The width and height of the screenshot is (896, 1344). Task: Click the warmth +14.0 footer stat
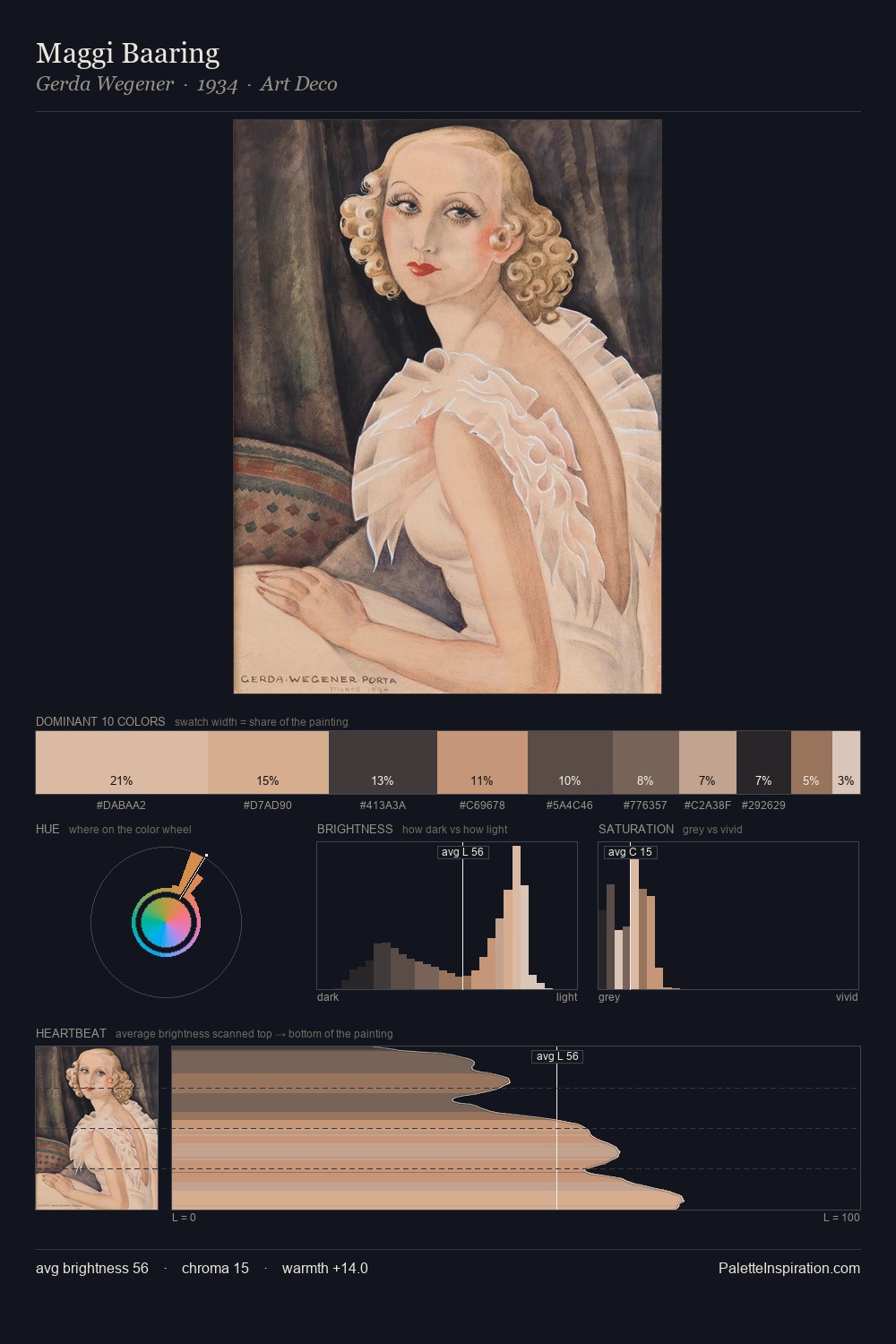[x=325, y=1268]
